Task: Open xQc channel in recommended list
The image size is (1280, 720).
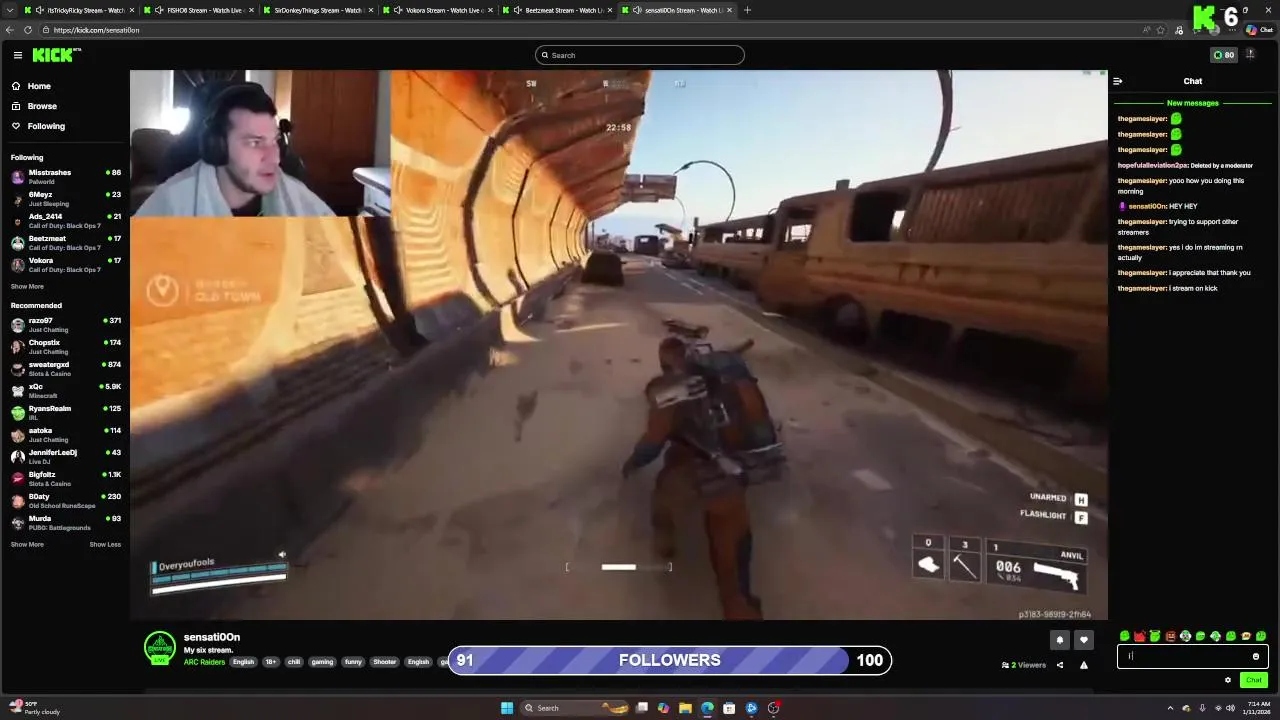Action: (65, 391)
